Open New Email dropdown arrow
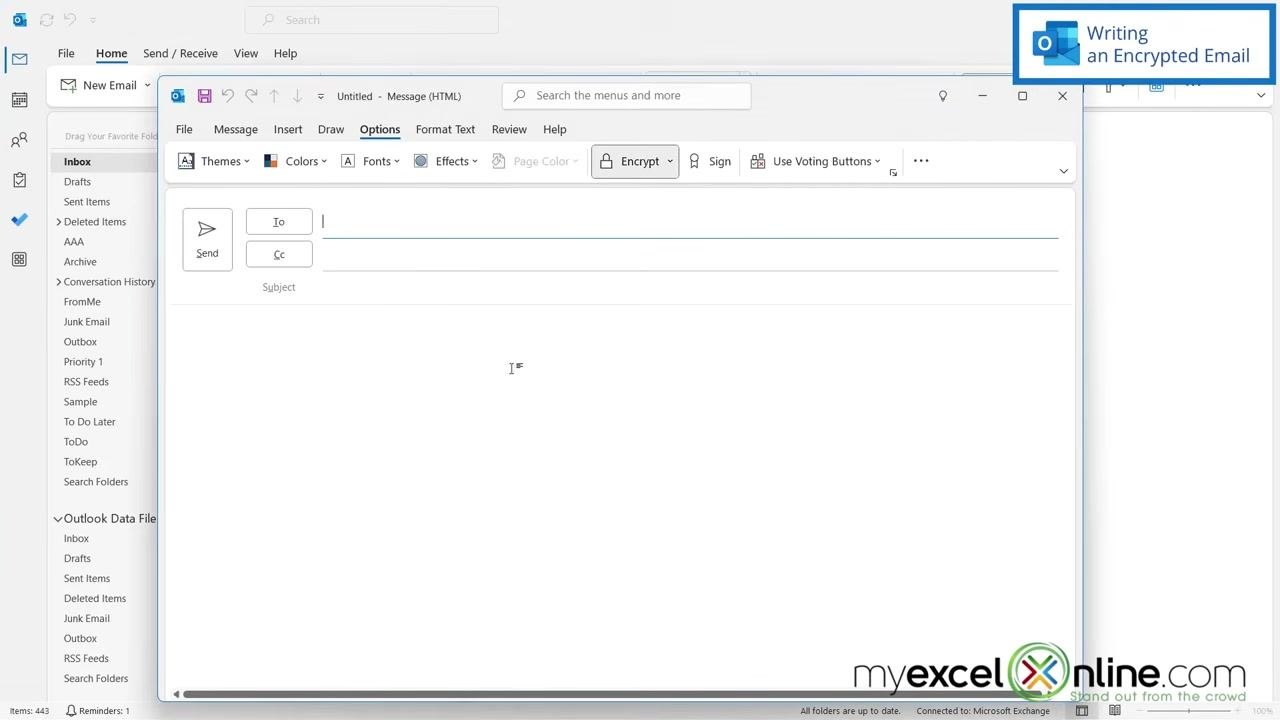Screen dimensions: 1280x720 147,85
